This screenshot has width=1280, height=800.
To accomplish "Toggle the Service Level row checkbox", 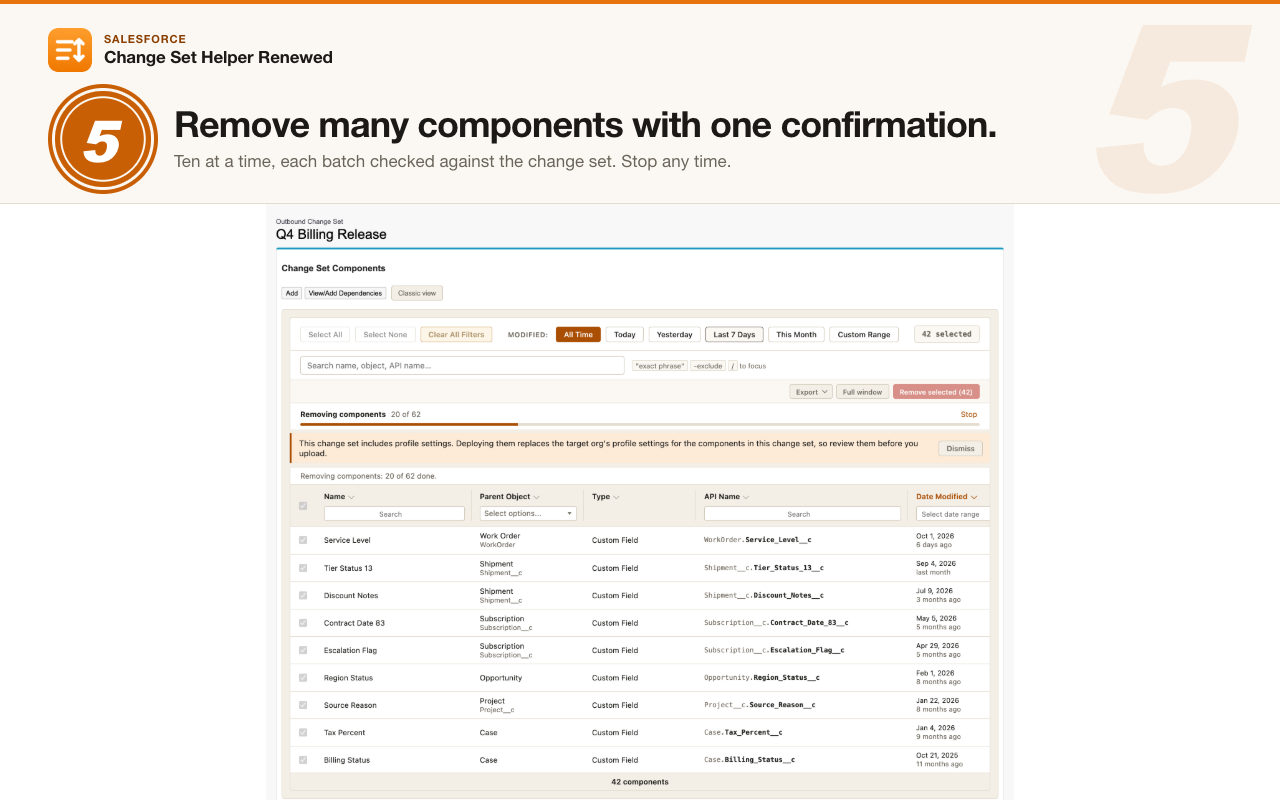I will point(303,540).
